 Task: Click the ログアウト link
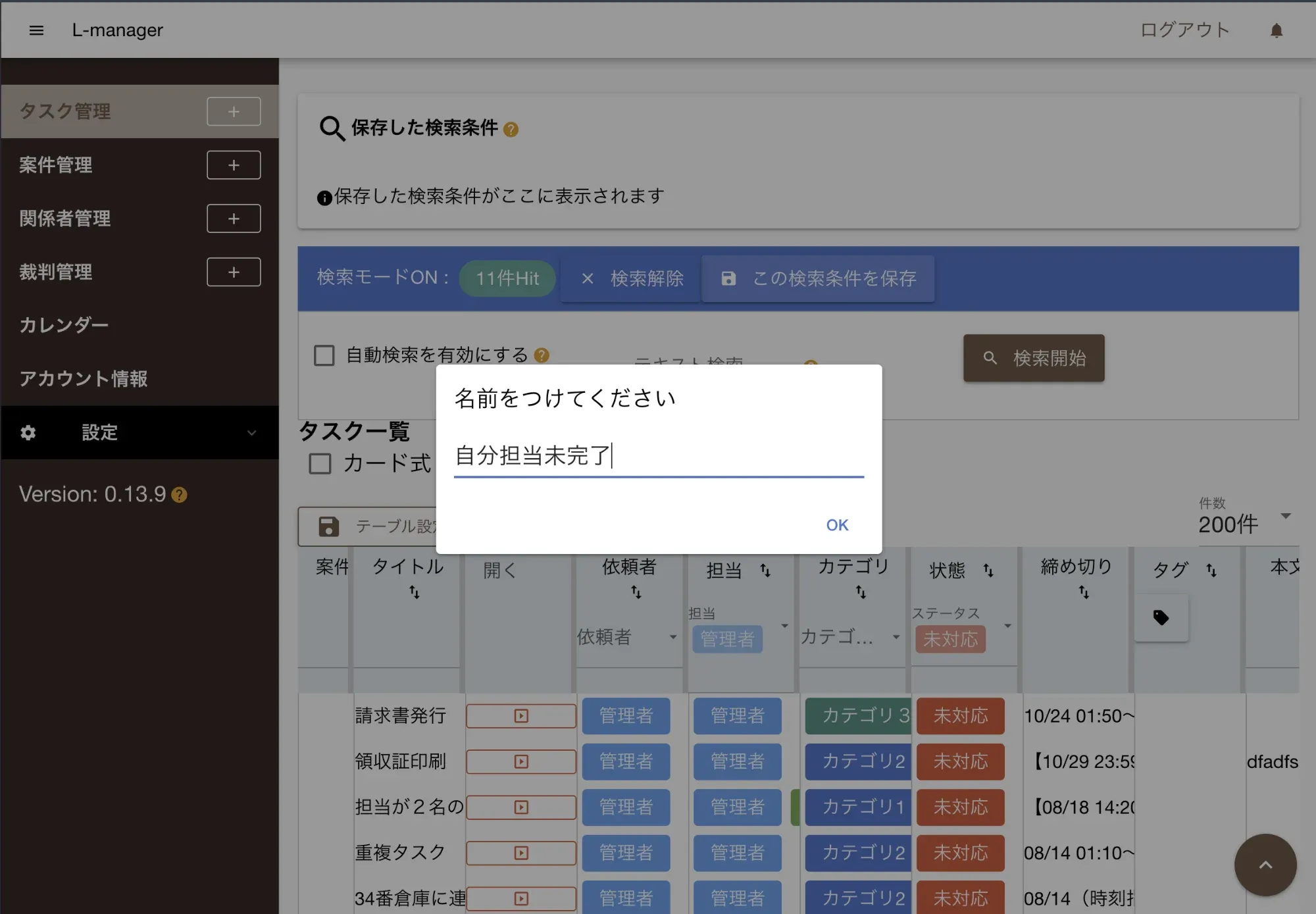click(x=1184, y=30)
